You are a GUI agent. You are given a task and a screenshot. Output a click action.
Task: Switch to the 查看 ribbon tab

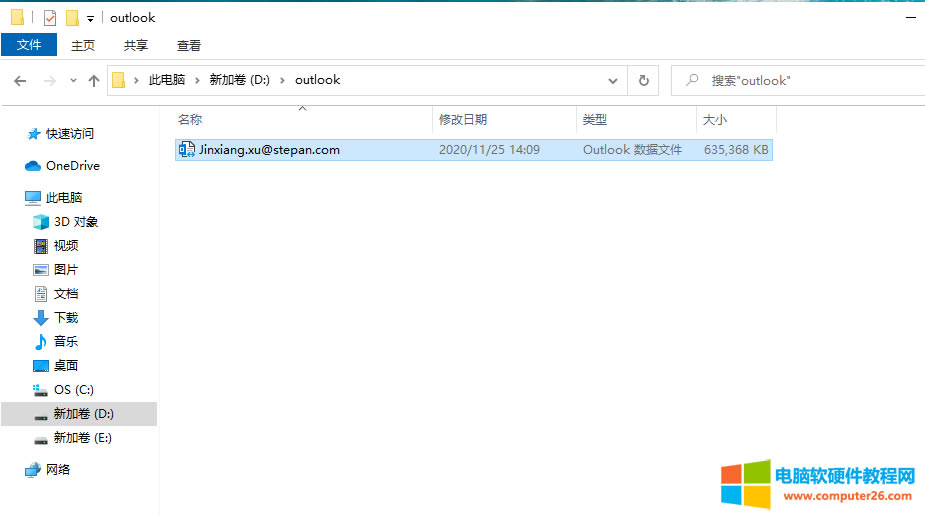pos(189,45)
